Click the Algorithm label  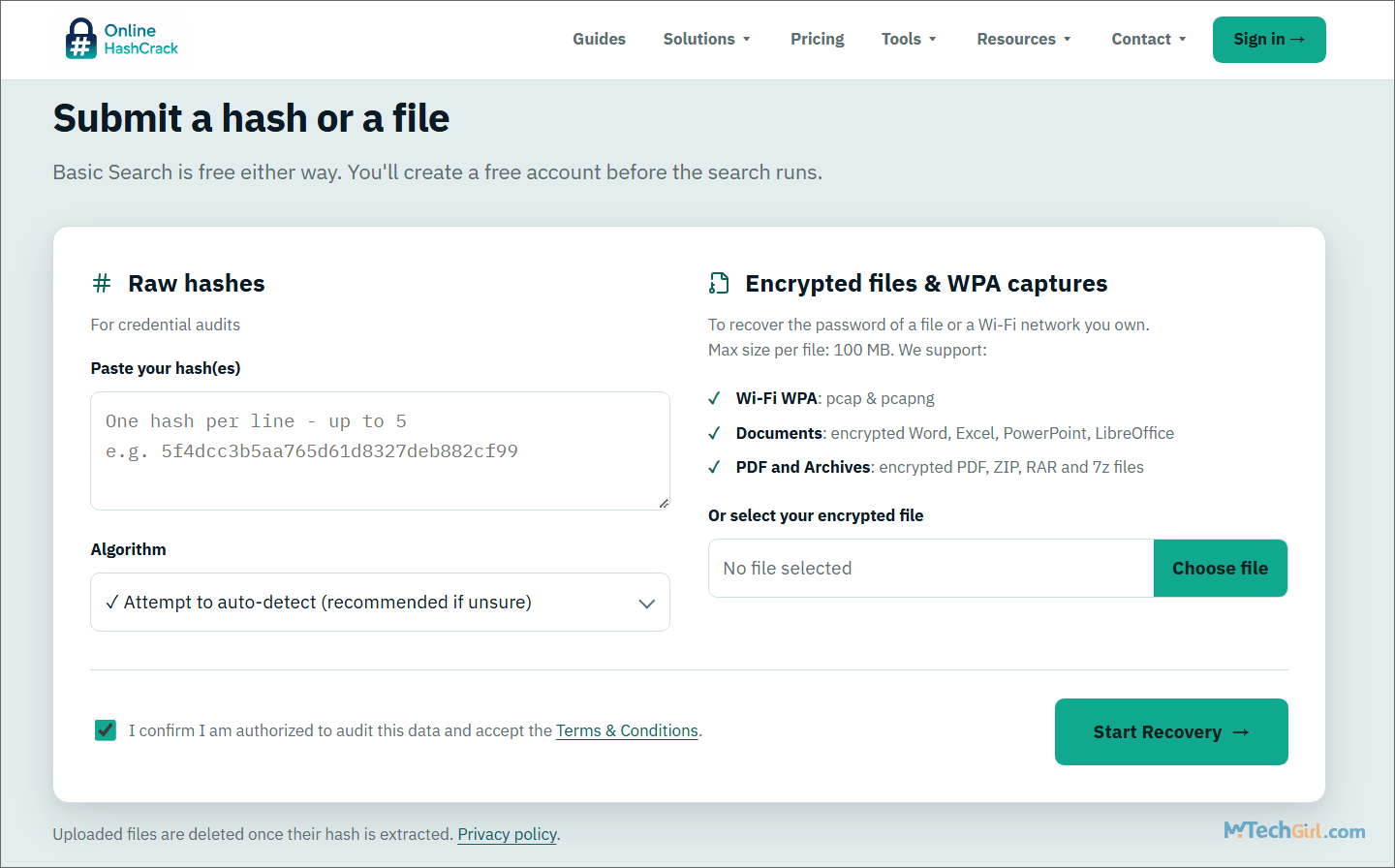129,549
